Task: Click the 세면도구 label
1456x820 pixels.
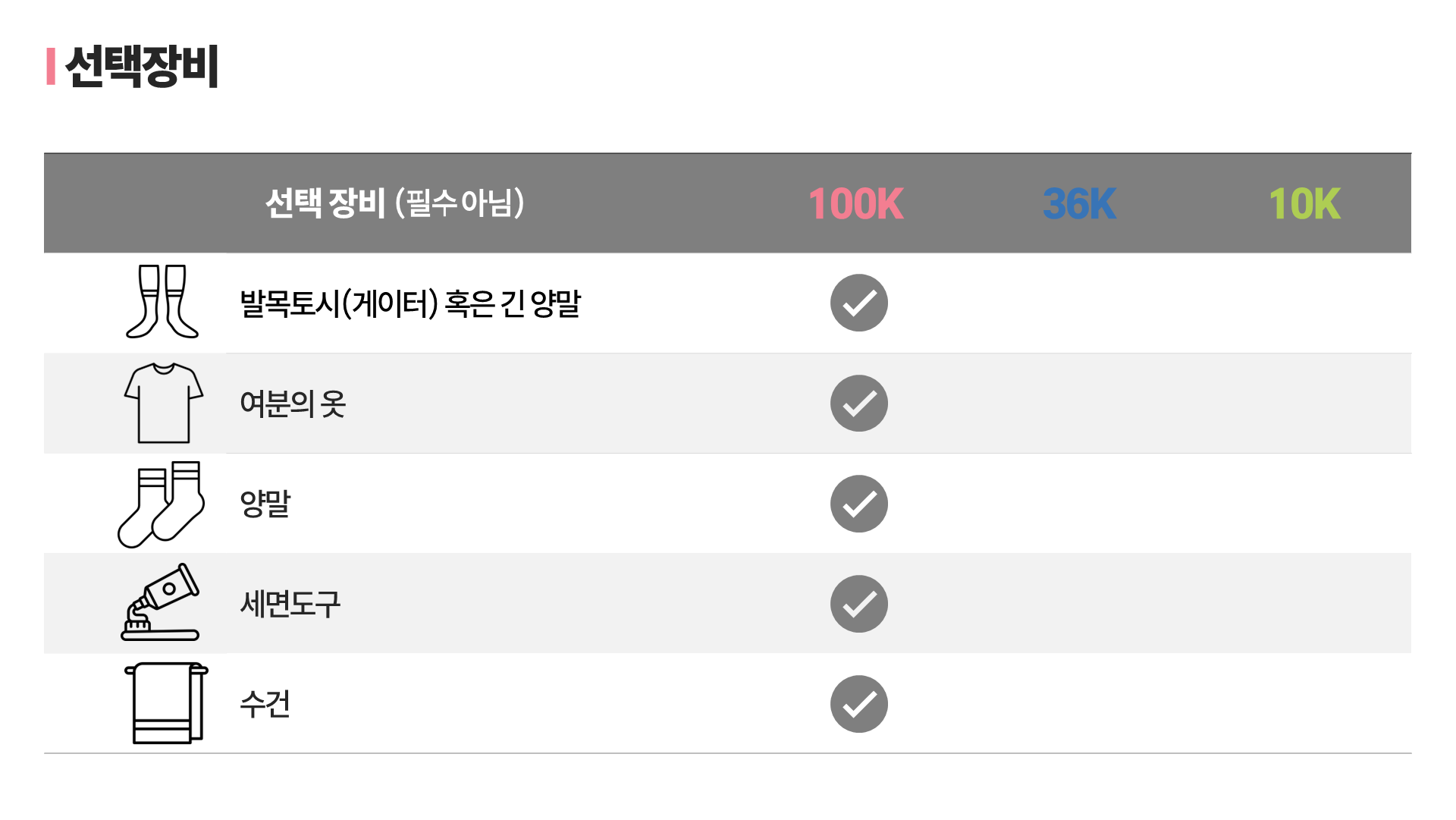Action: [x=290, y=605]
